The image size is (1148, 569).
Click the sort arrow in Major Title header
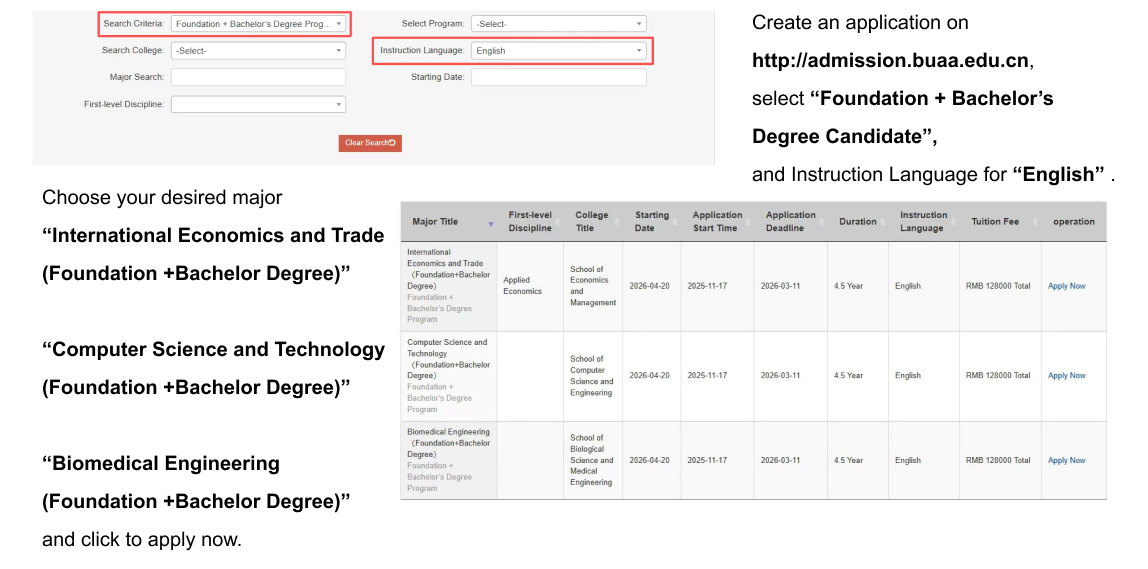click(490, 224)
